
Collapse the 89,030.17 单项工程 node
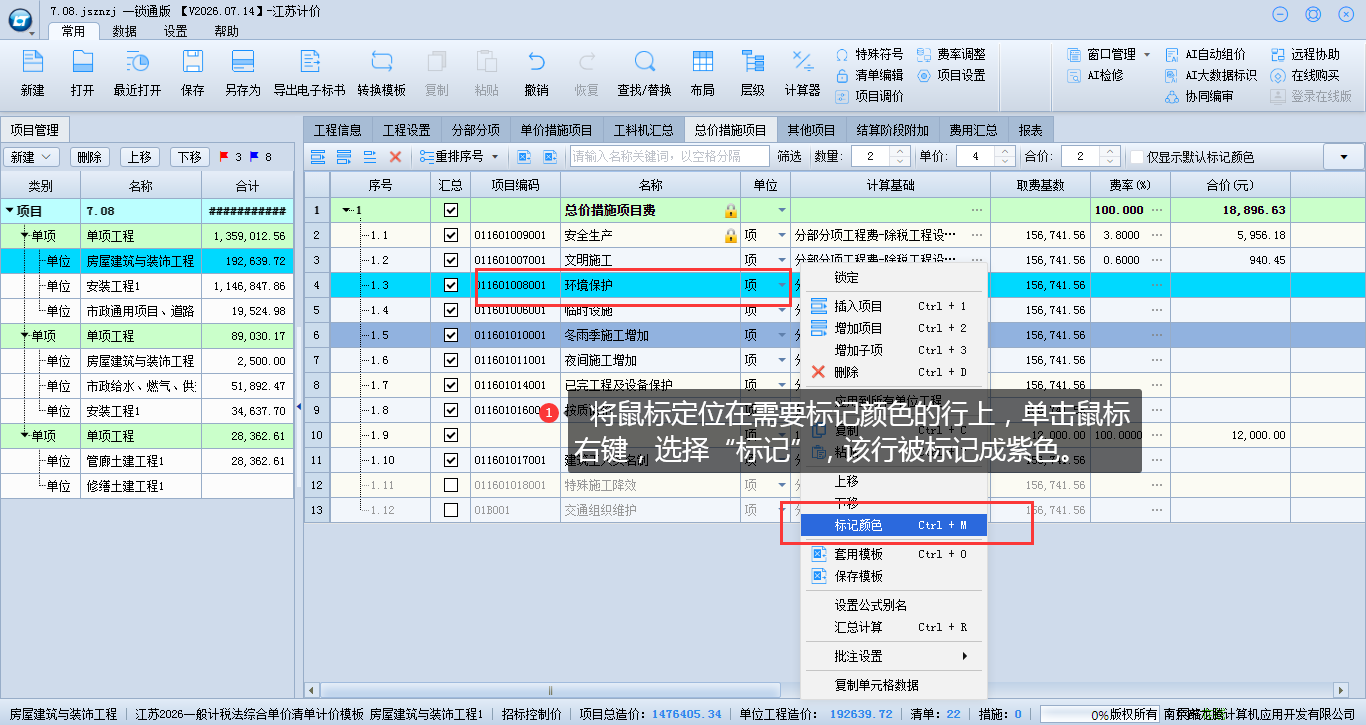point(25,336)
